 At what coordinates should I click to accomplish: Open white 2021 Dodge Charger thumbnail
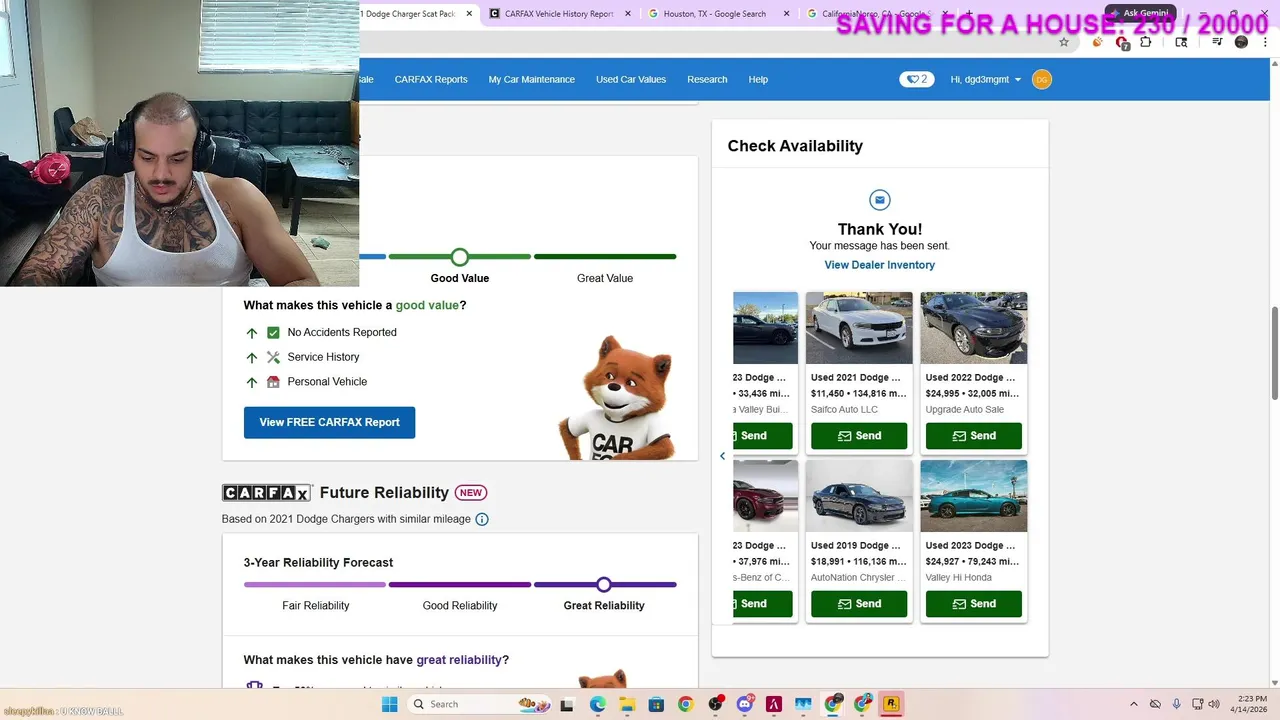[x=859, y=328]
